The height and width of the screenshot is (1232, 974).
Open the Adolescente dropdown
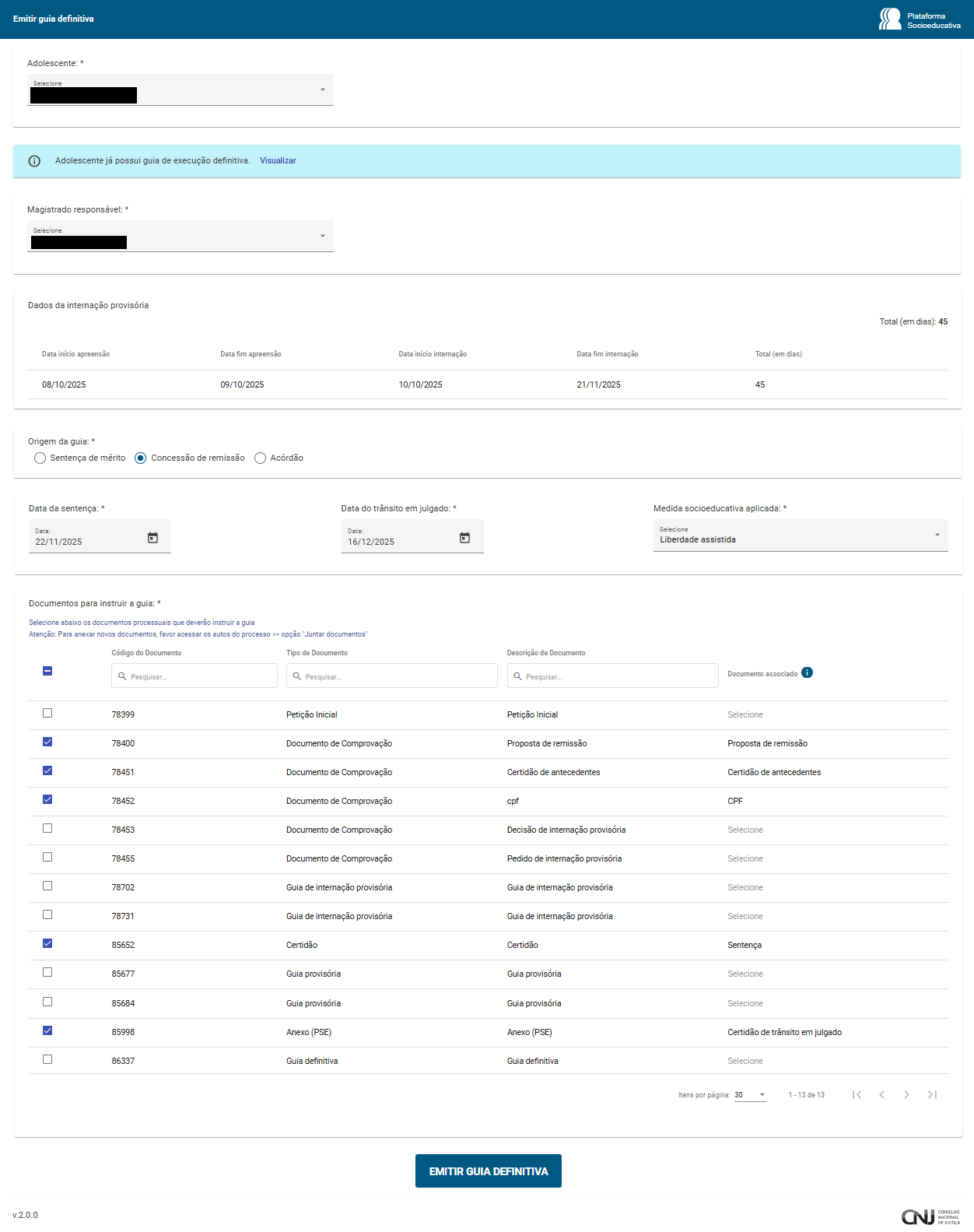point(180,90)
